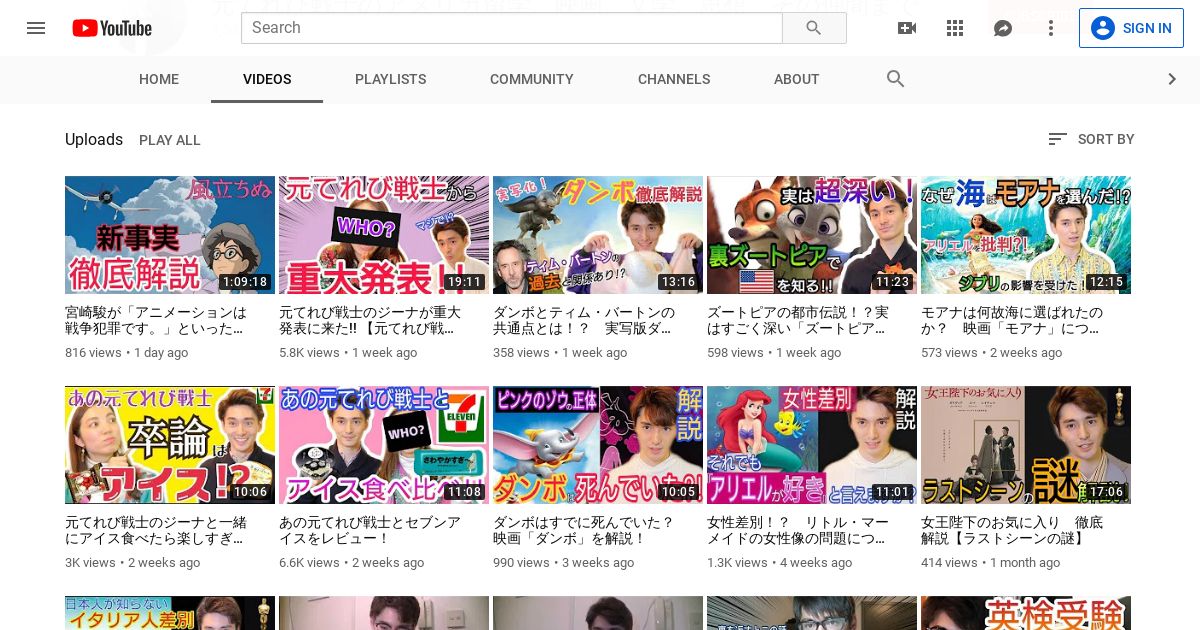The width and height of the screenshot is (1200, 630).
Task: Open the create video camera icon
Action: [907, 28]
